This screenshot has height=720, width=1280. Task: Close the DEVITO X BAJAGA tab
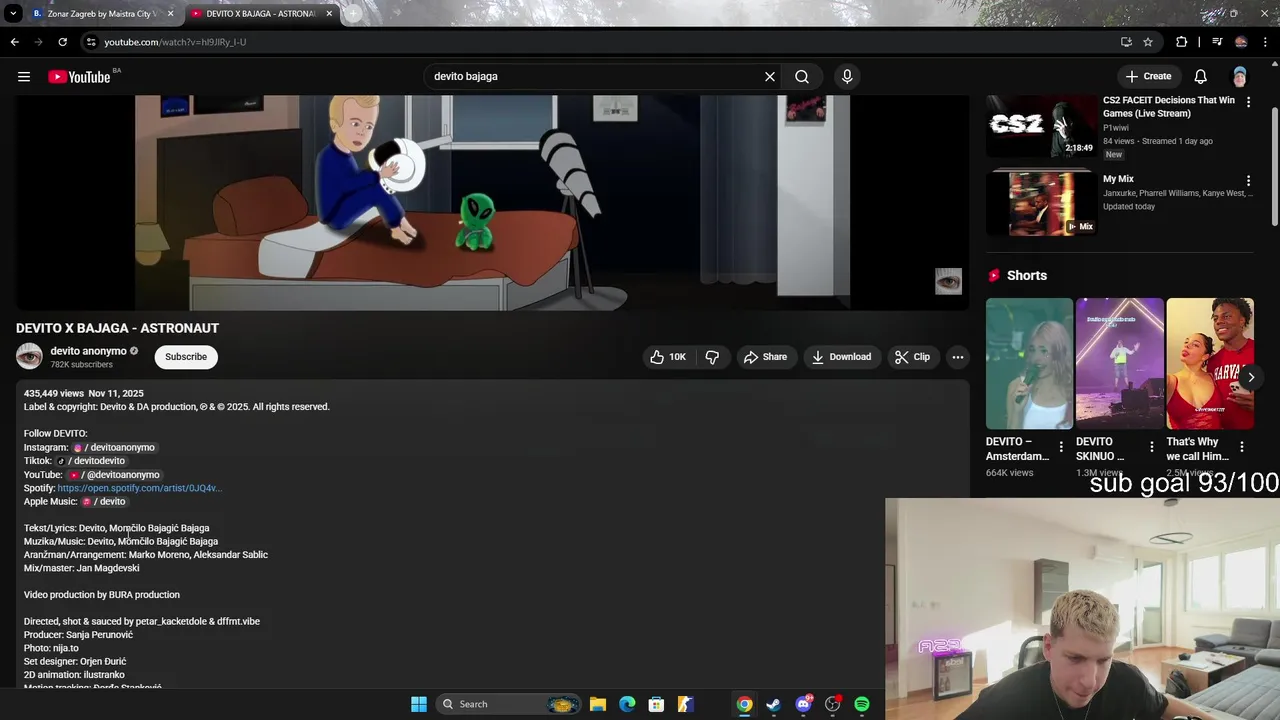(329, 14)
